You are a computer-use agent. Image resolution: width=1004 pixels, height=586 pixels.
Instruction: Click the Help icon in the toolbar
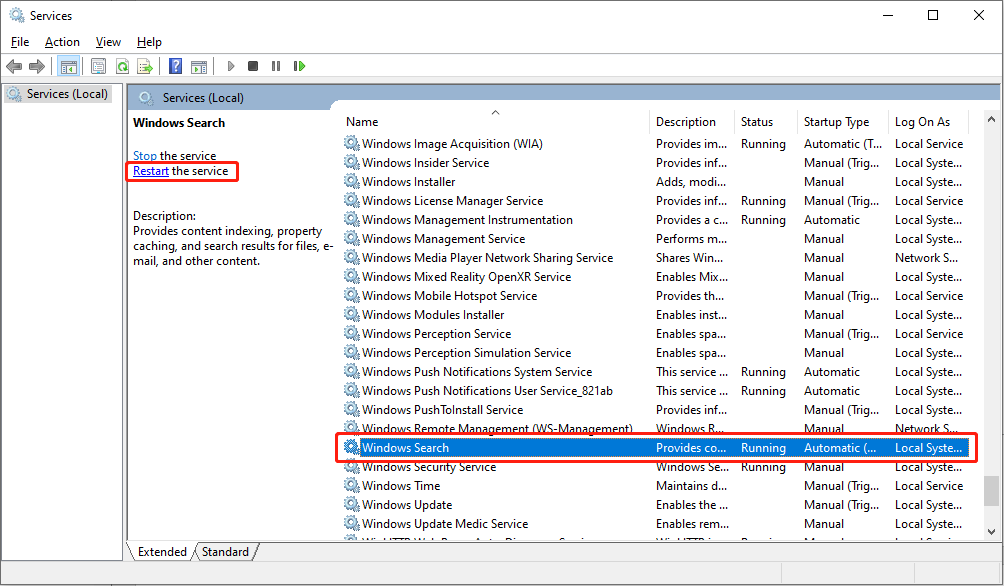tap(175, 66)
